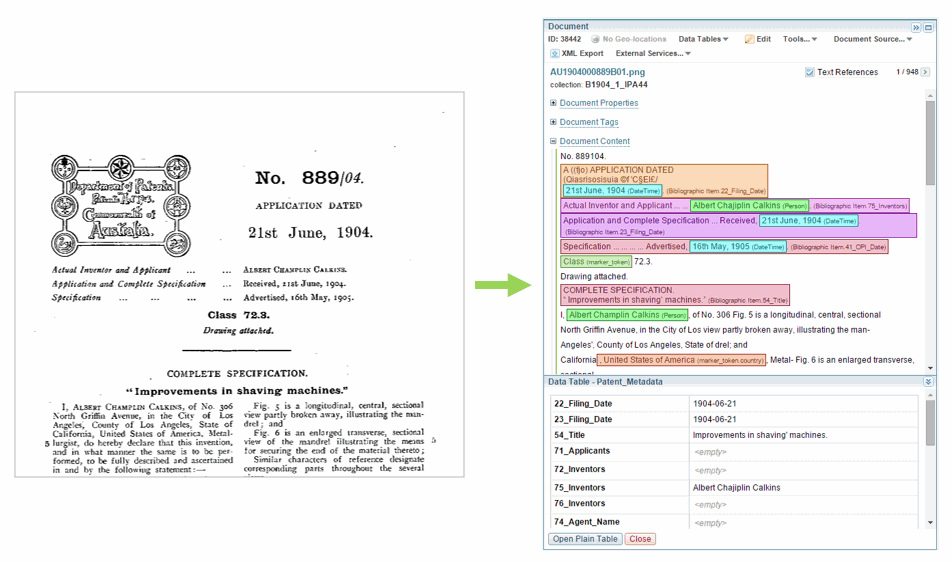Select the 23_Filing_Date row label
This screenshot has width=952, height=562.
pyautogui.click(x=583, y=419)
